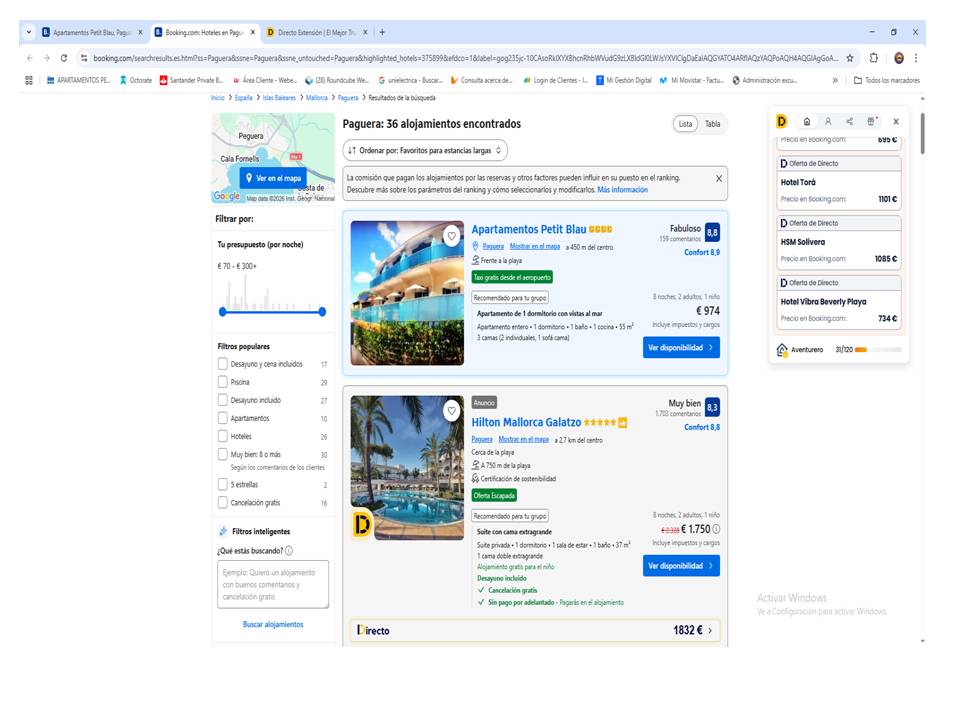Click the right budget slider handle

pyautogui.click(x=322, y=312)
